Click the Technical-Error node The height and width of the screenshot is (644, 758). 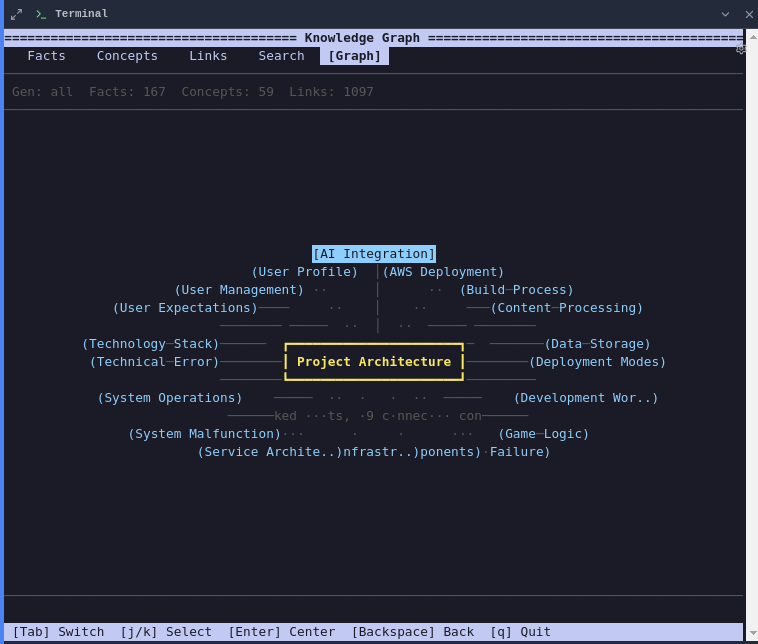154,362
